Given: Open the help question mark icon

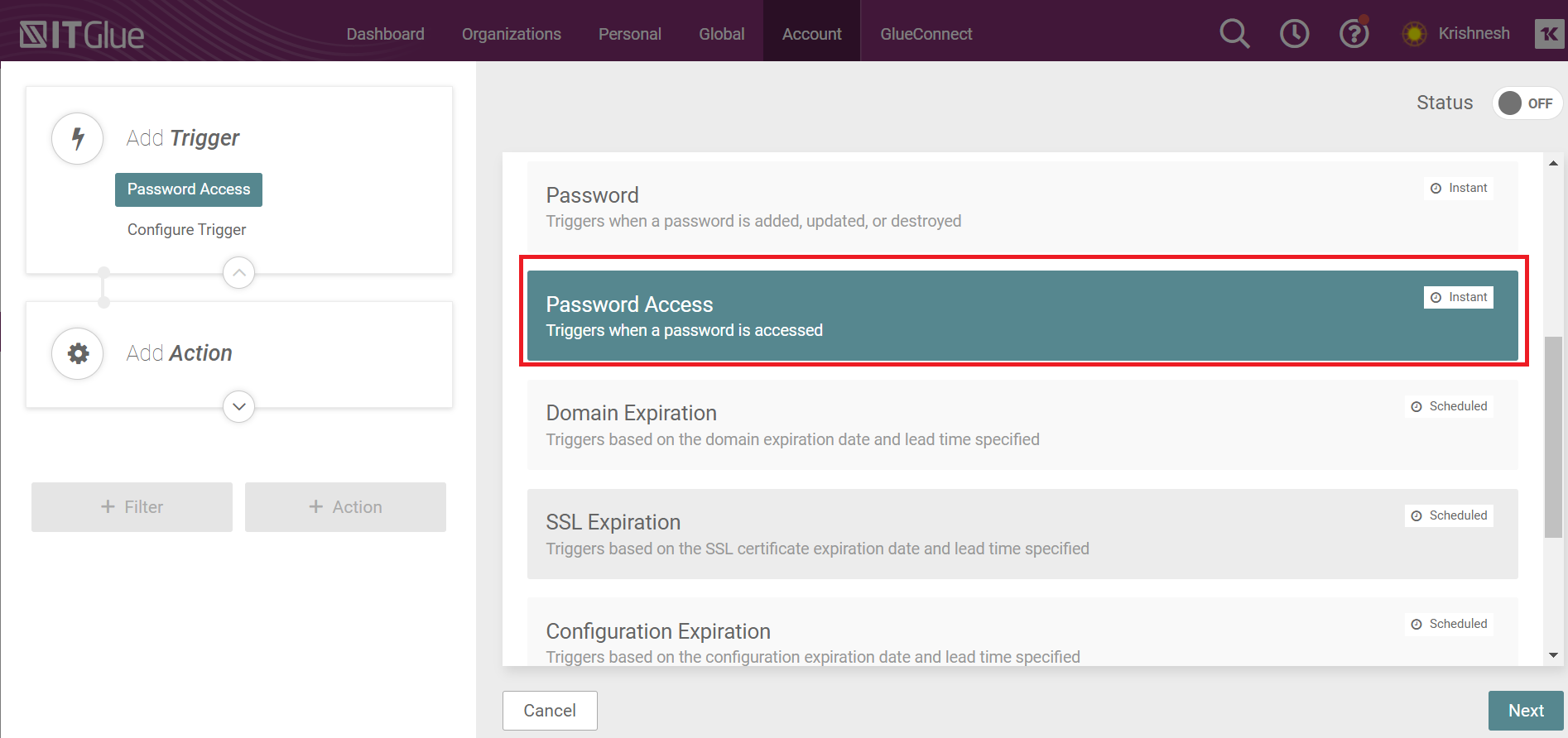Looking at the screenshot, I should click(1354, 34).
